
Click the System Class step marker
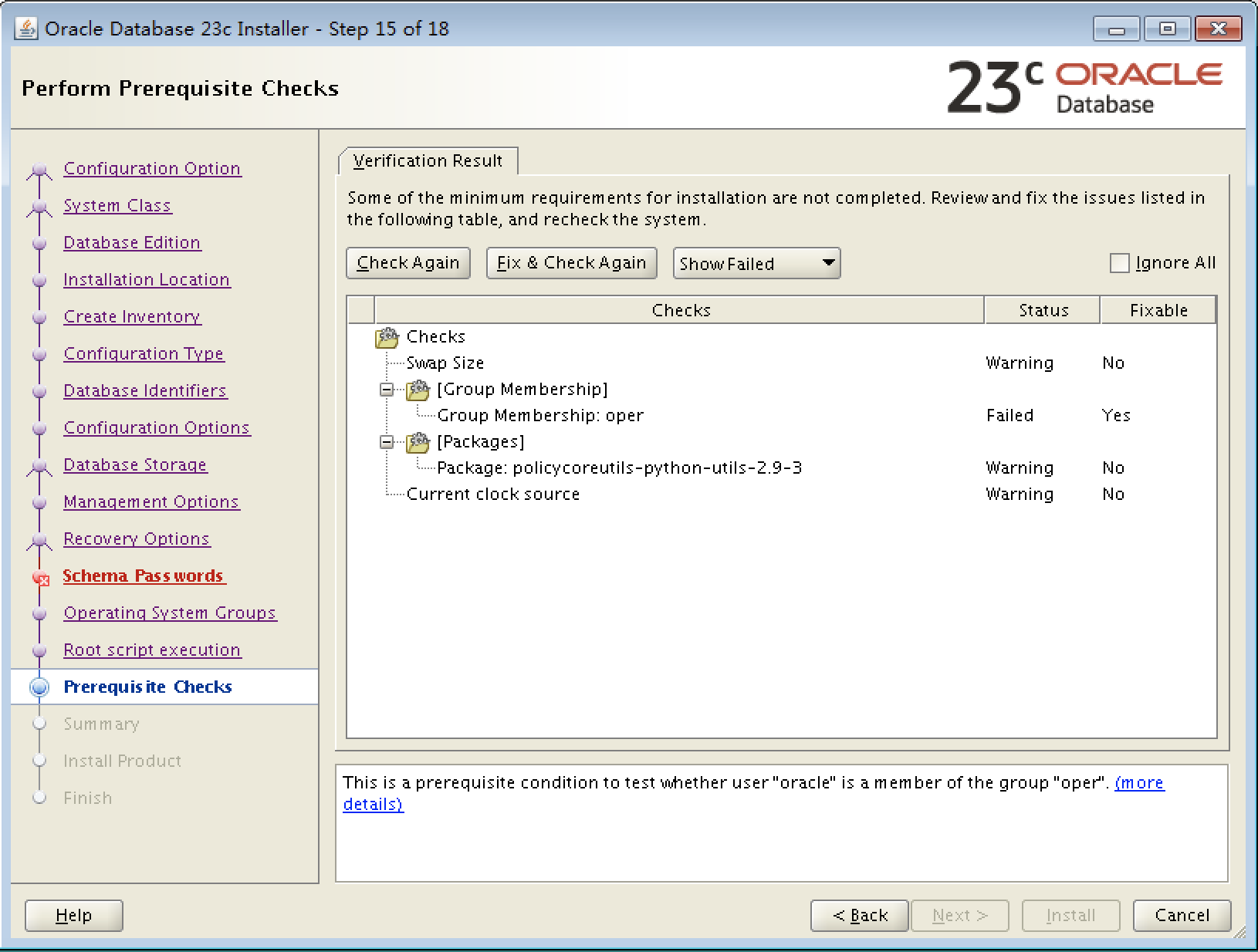tap(39, 207)
